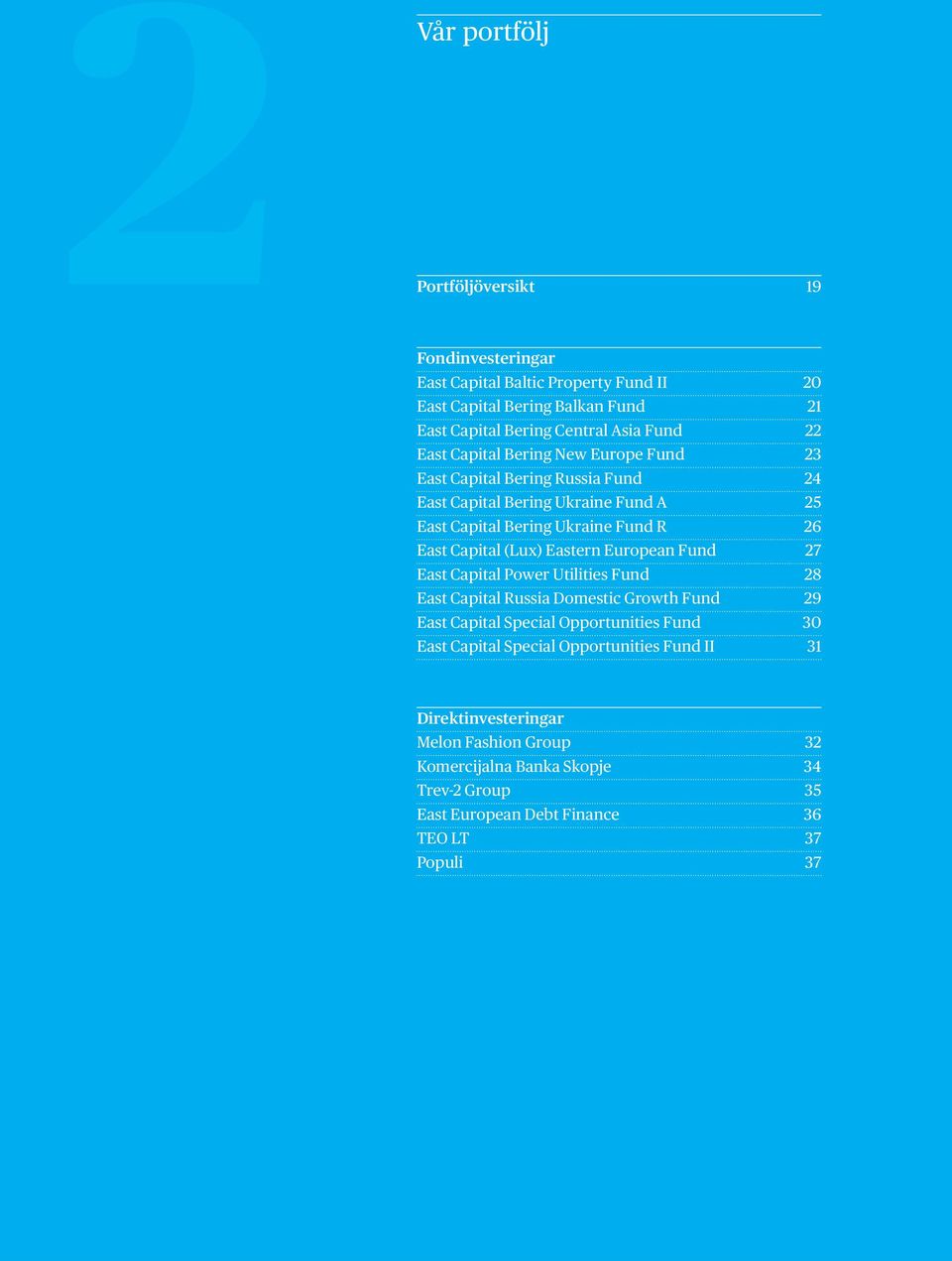This screenshot has height=1261, width=952.
Task: Open 'East Capital Baltic Property Fund II' entry
Action: [541, 383]
